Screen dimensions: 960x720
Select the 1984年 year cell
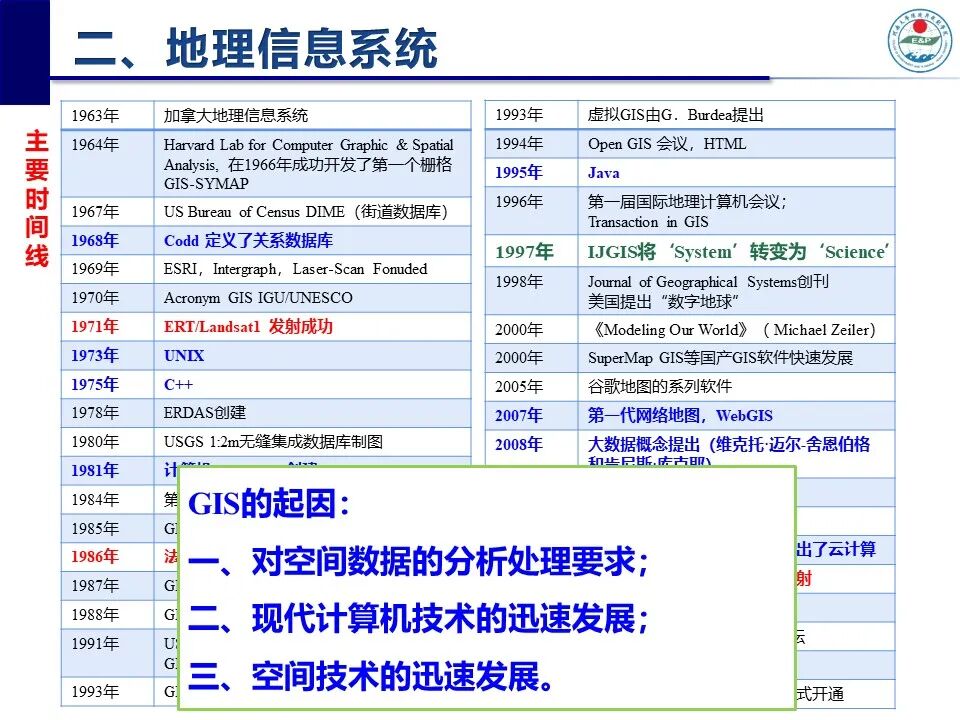tap(107, 500)
